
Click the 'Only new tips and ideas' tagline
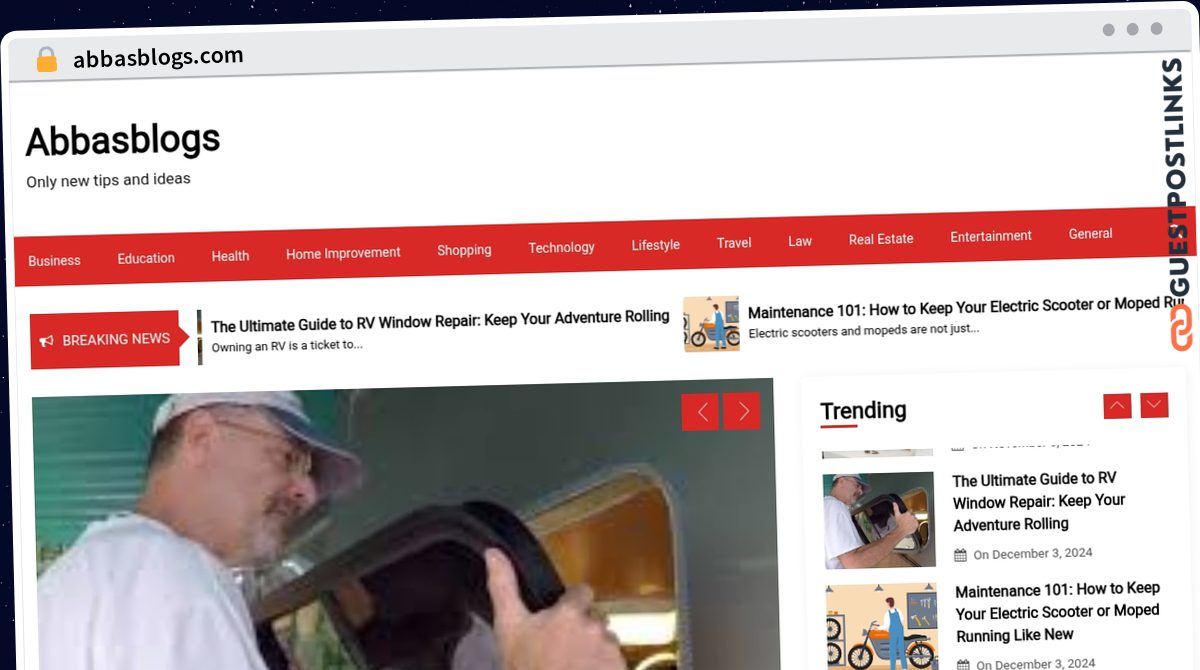[108, 181]
